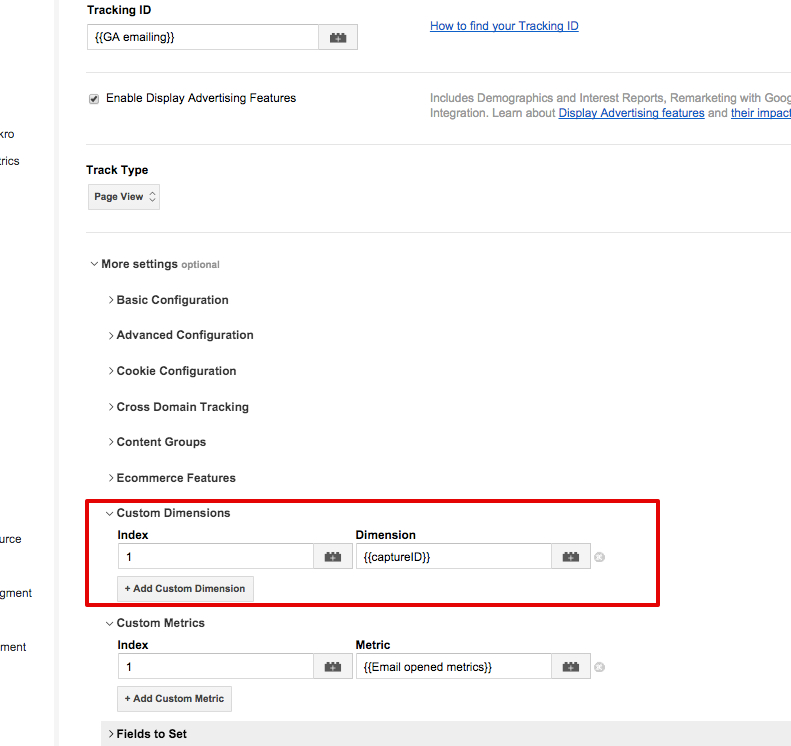Open macro picker for Email opened metrics field

pyautogui.click(x=571, y=666)
